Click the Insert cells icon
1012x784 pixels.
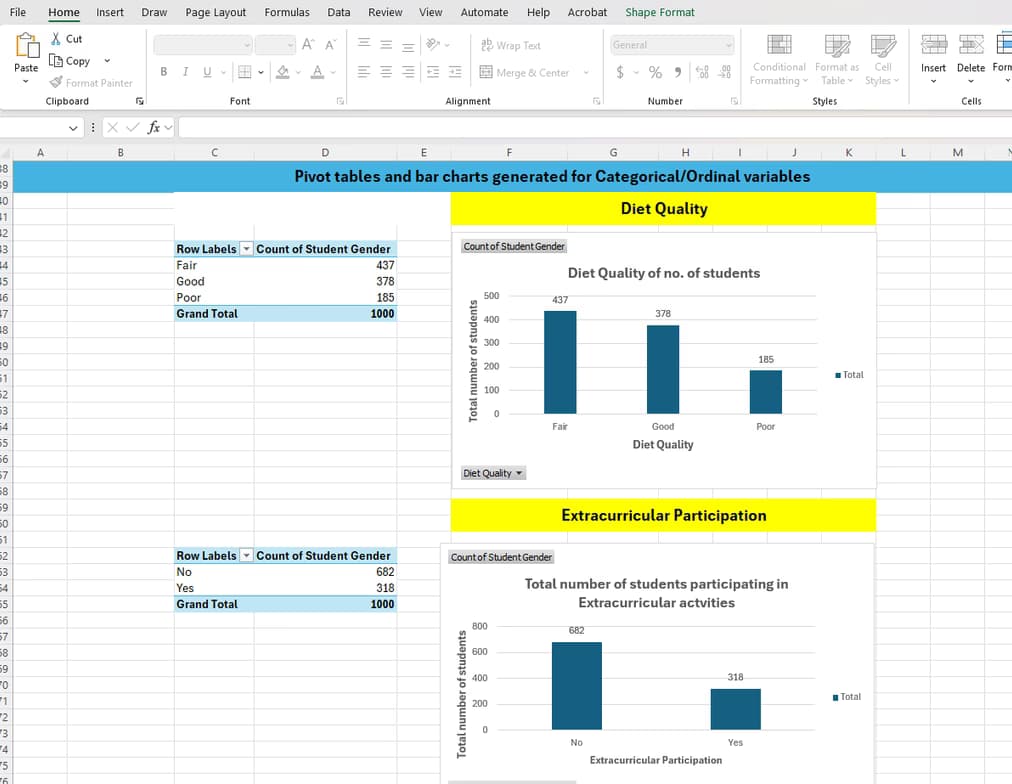(x=933, y=44)
